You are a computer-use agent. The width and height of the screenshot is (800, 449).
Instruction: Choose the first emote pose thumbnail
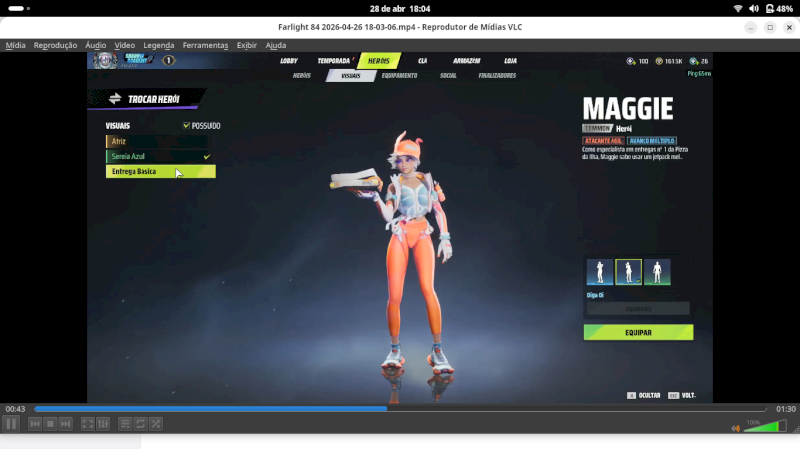coord(600,271)
